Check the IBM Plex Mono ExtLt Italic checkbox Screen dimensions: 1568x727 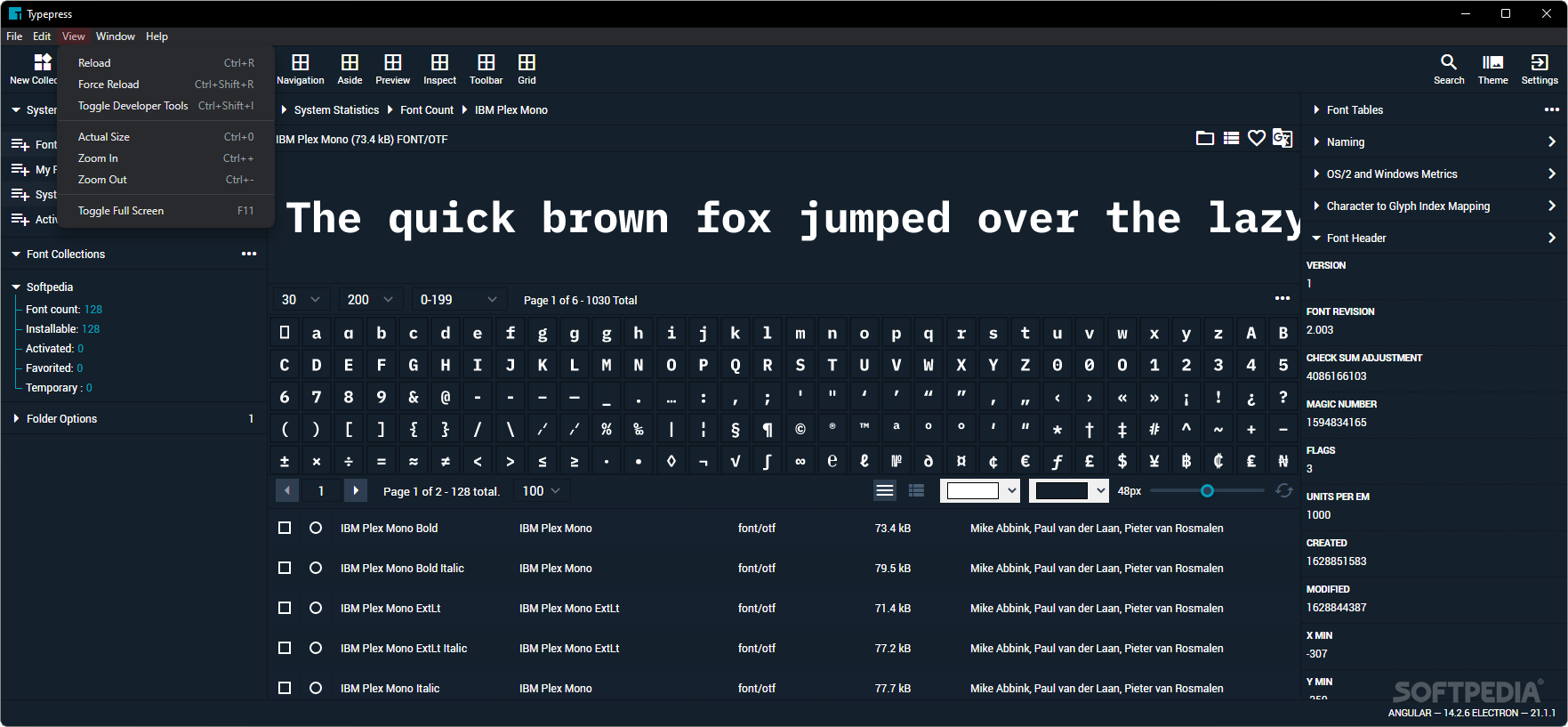click(x=285, y=648)
